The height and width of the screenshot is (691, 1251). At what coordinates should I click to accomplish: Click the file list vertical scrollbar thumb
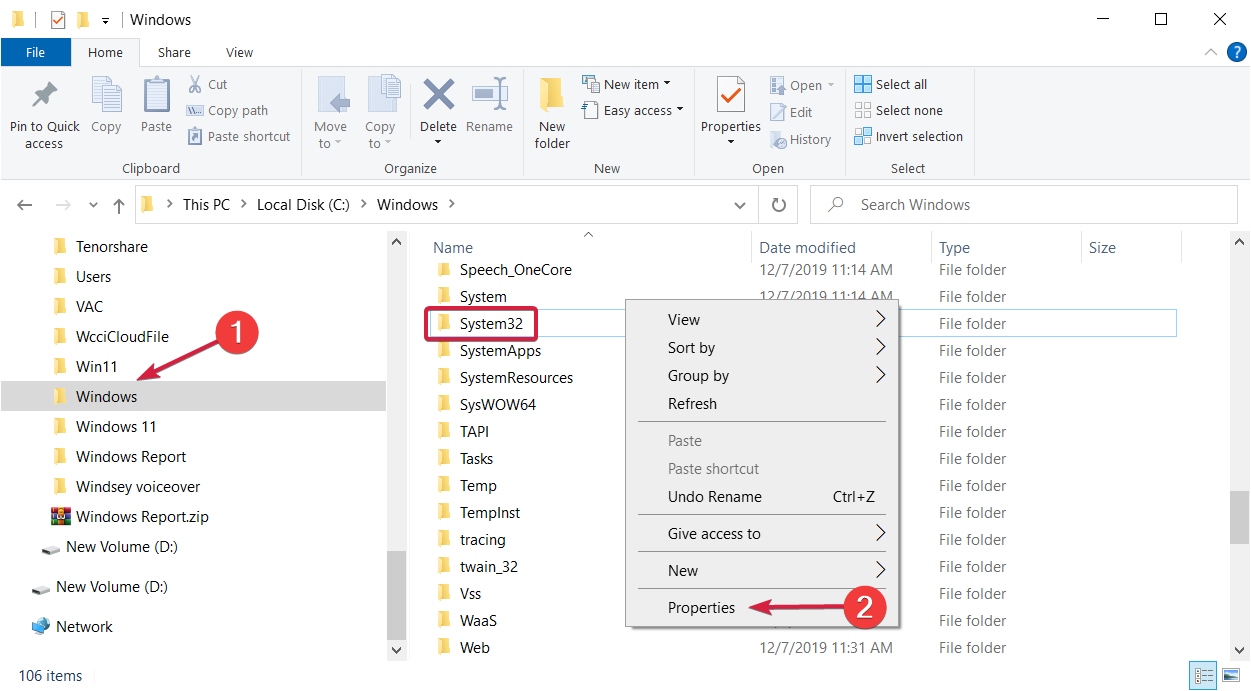coord(1239,517)
